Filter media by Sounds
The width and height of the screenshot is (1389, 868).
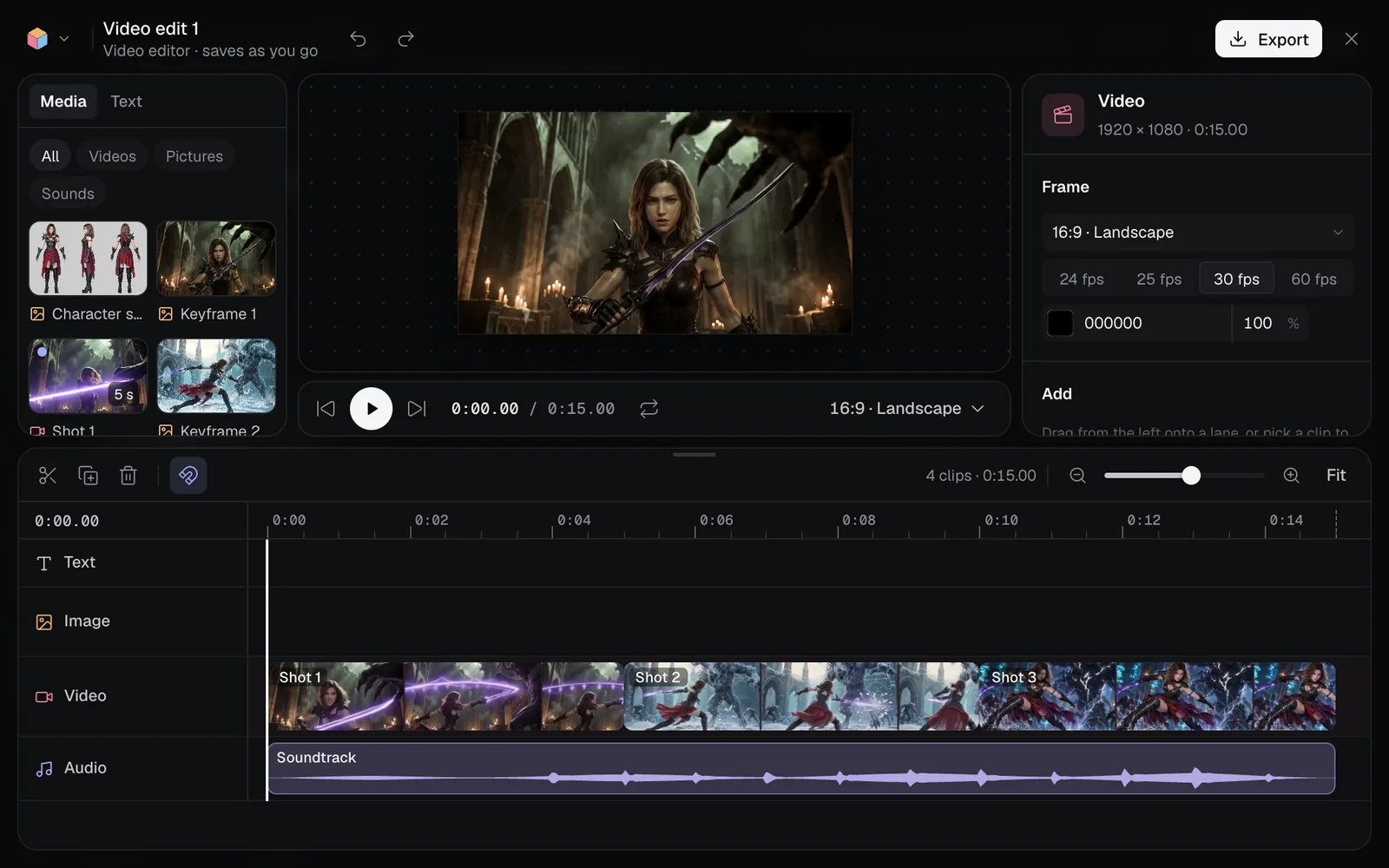[68, 194]
